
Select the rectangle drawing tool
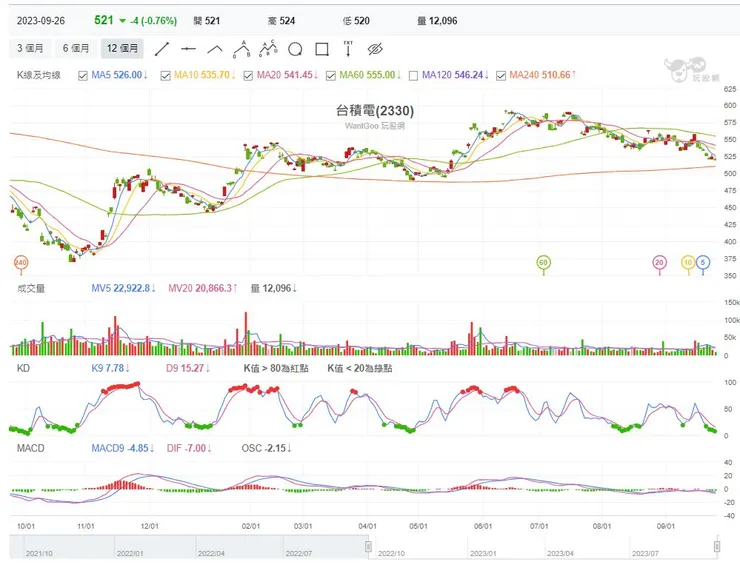[322, 49]
